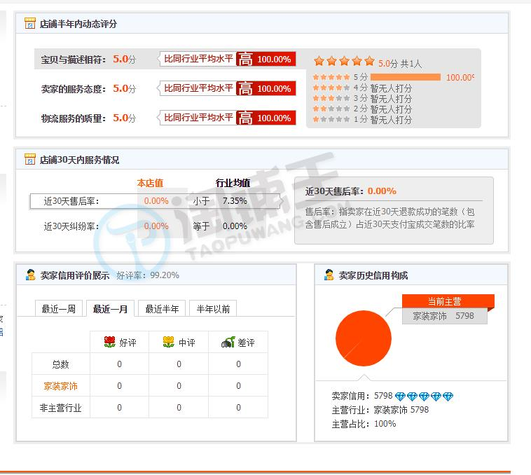The width and height of the screenshot is (531, 475).
Task: Click the seller avatar icon beside 卖家信用评价展示
Action: coord(30,275)
